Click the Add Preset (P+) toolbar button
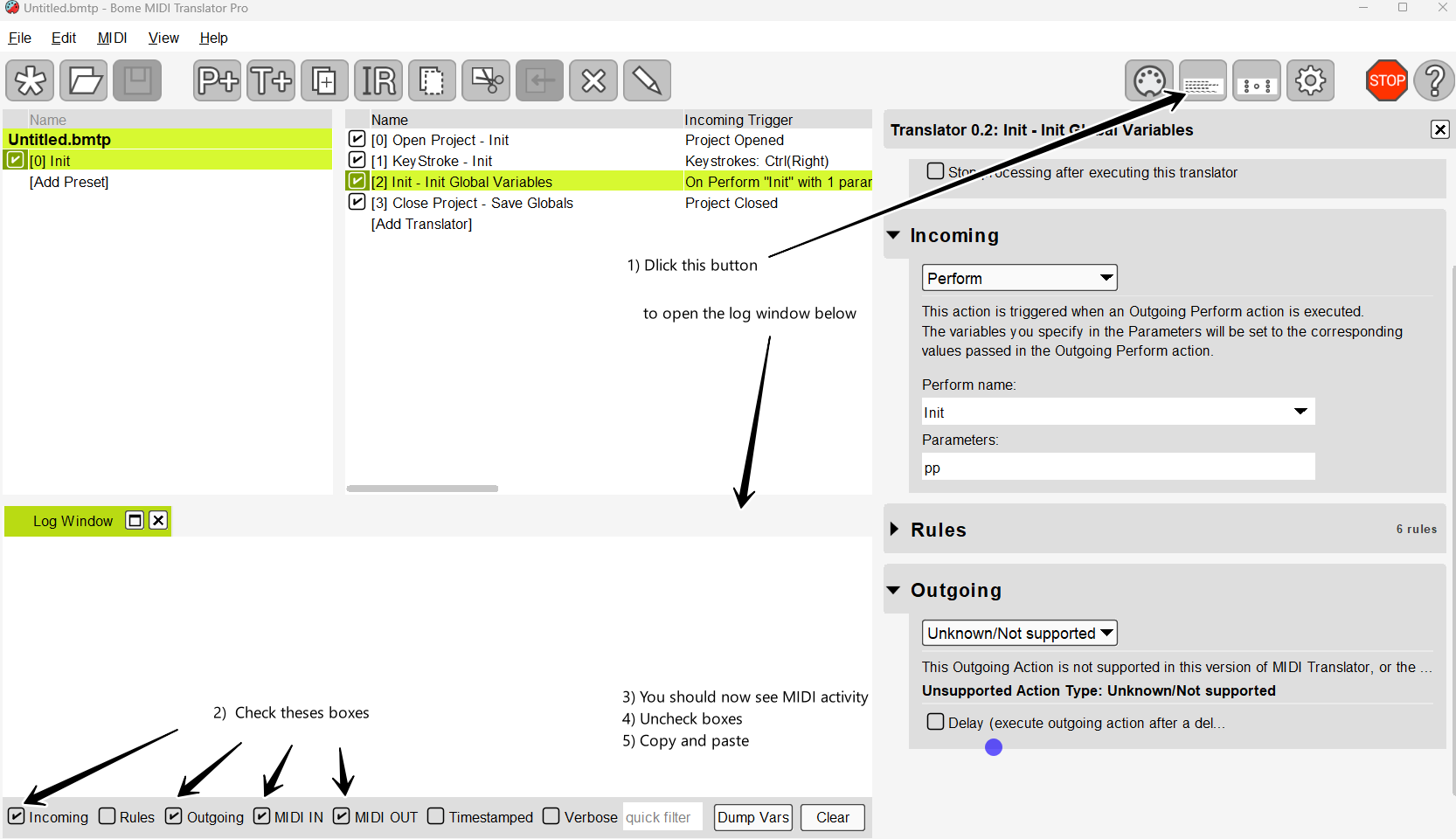This screenshot has width=1456, height=839. [x=217, y=81]
